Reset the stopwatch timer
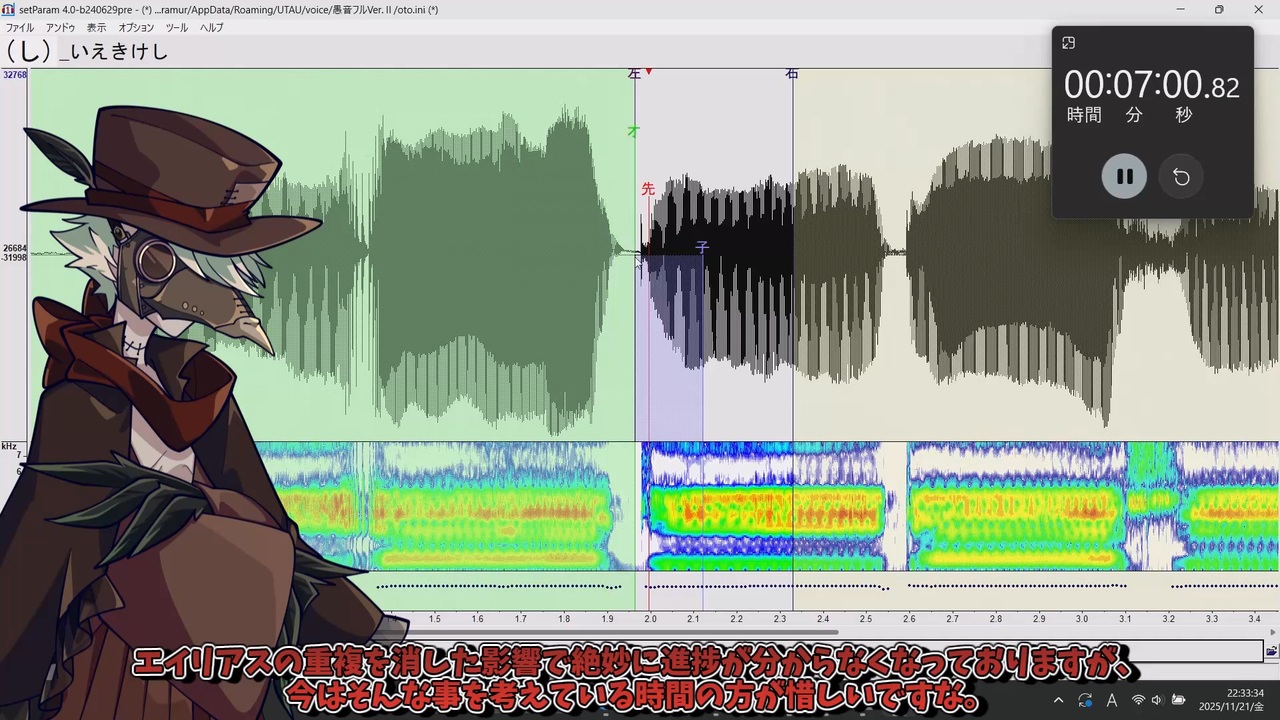This screenshot has width=1280, height=720. pos(1181,177)
